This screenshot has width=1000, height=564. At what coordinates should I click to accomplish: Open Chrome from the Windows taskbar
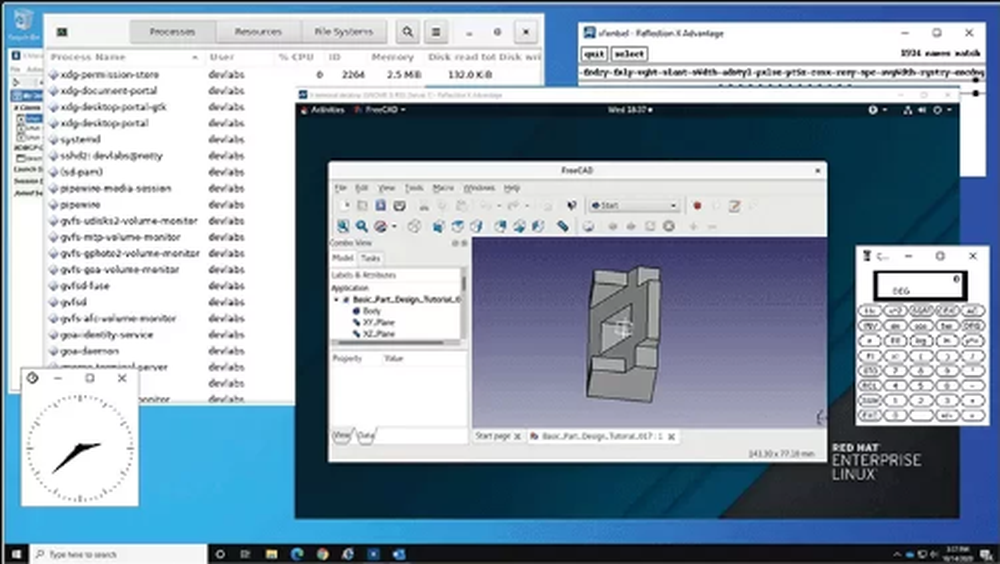323,554
